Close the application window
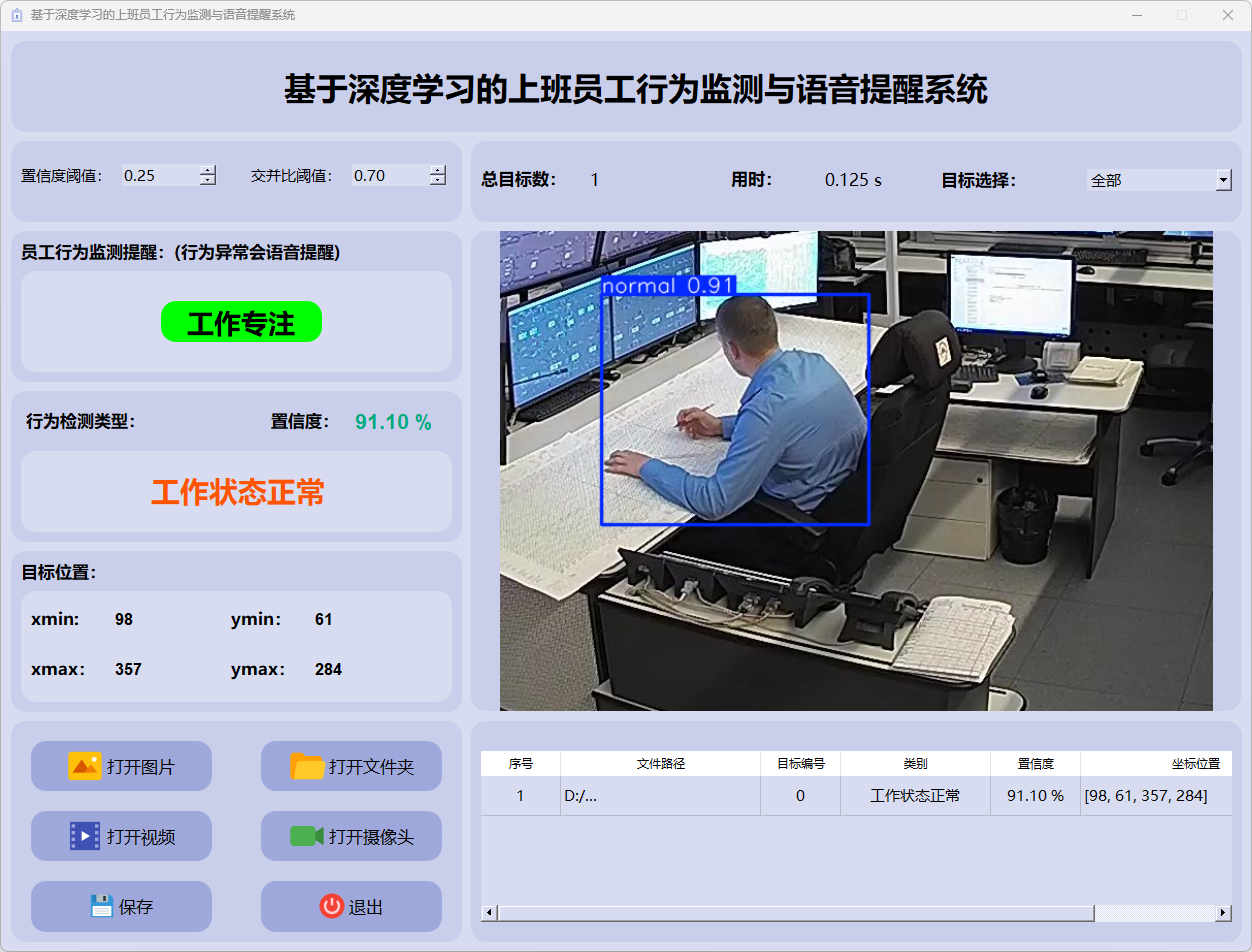This screenshot has width=1252, height=952. pos(1228,15)
